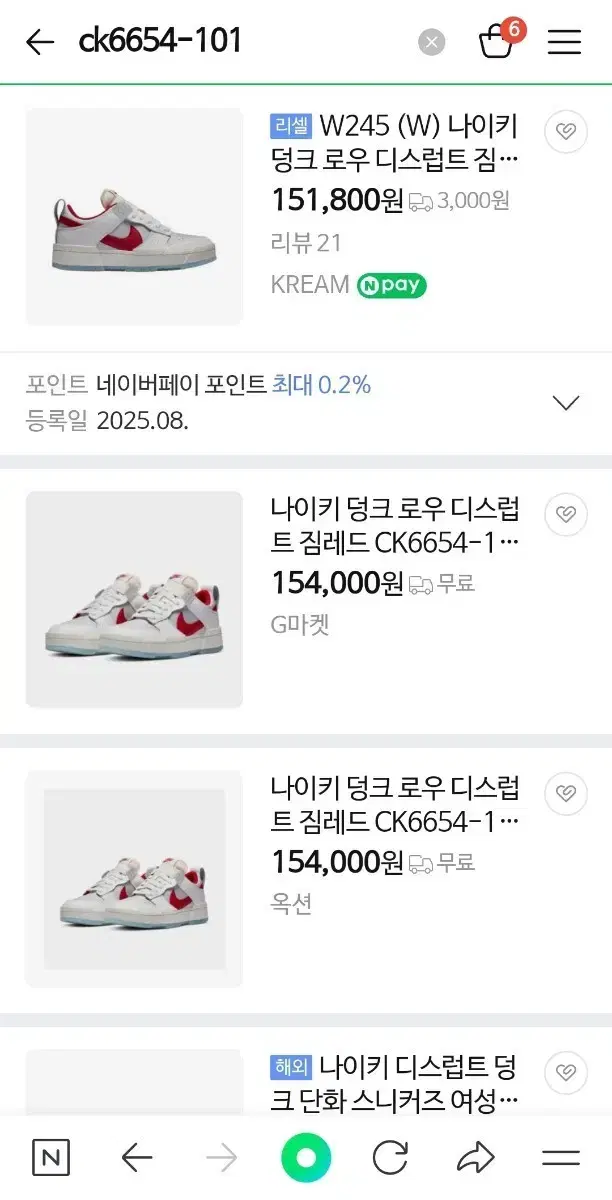Toggle wishlist heart for G마켓 listing
Image resolution: width=612 pixels, height=1200 pixels.
click(x=566, y=514)
